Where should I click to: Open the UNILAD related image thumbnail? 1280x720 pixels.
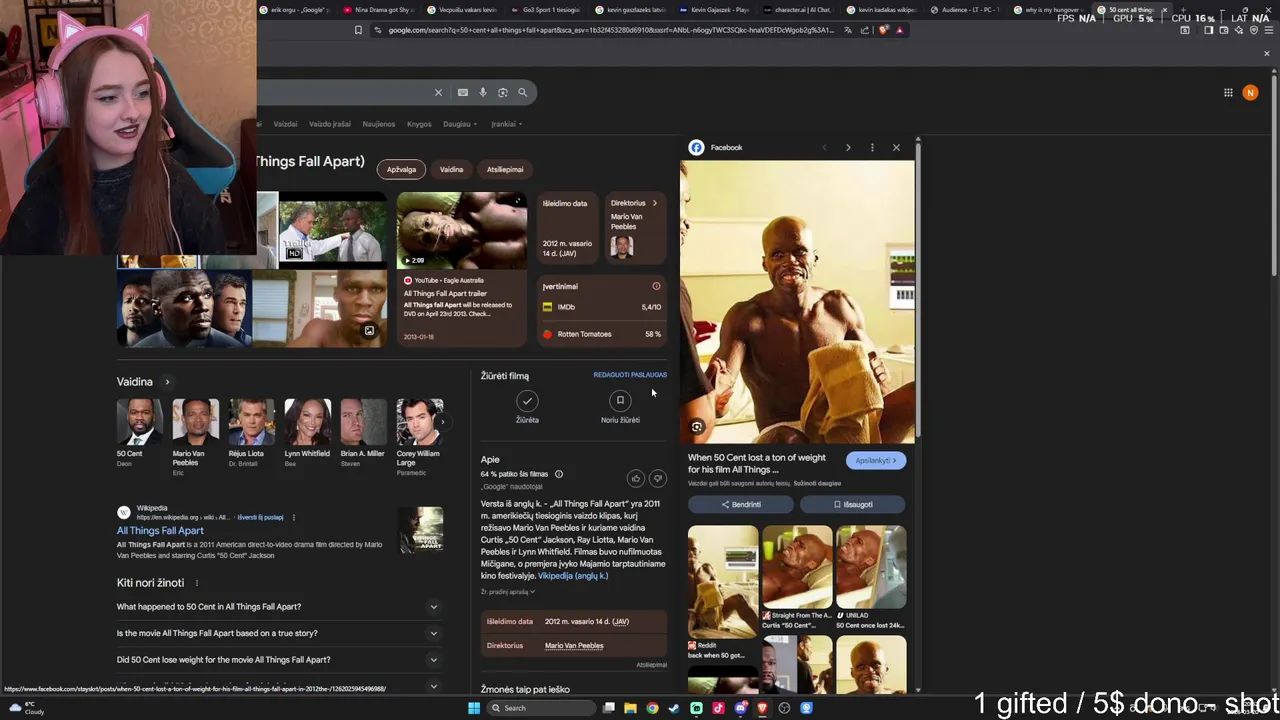(871, 567)
